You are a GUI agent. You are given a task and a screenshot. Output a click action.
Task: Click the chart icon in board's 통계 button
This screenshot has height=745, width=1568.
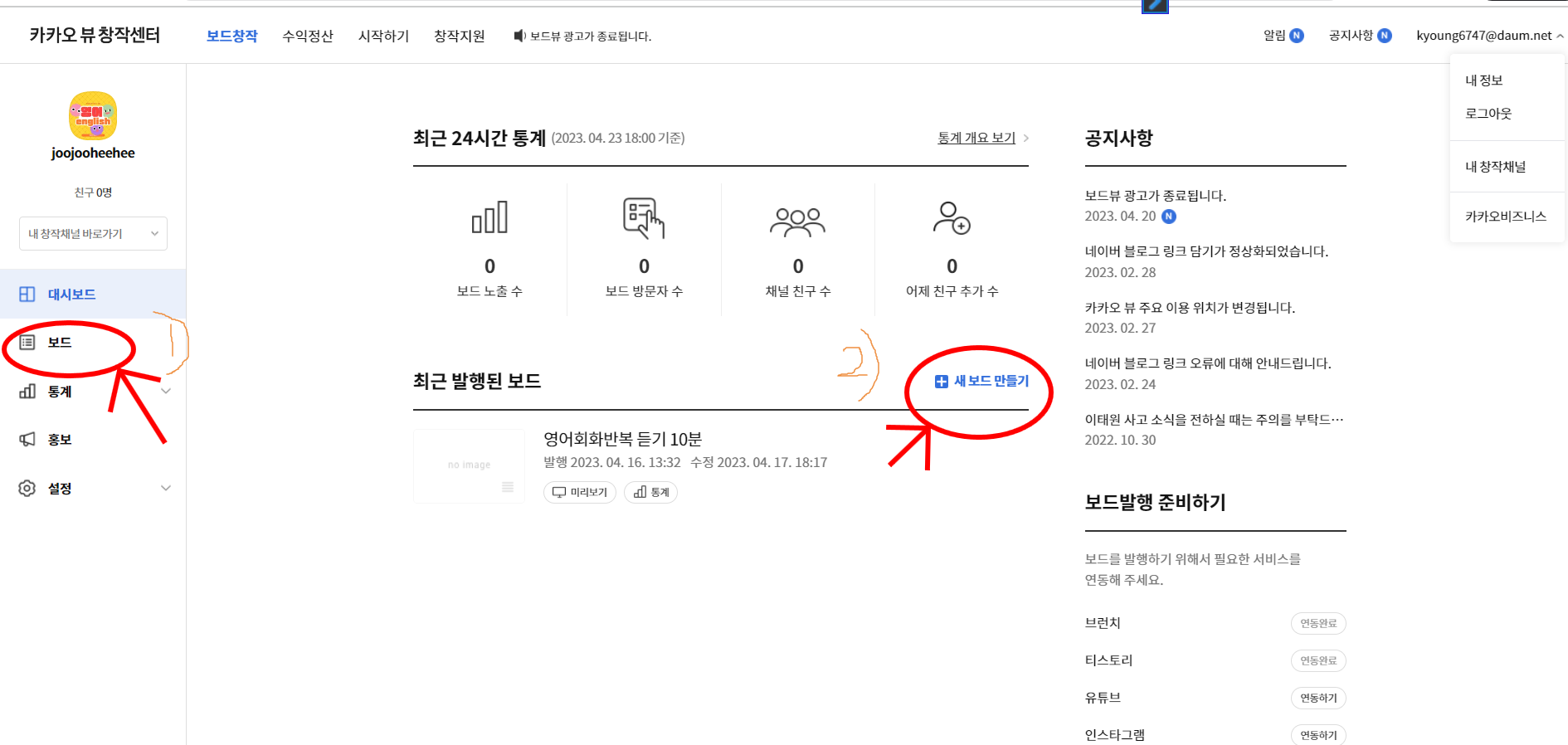click(640, 493)
